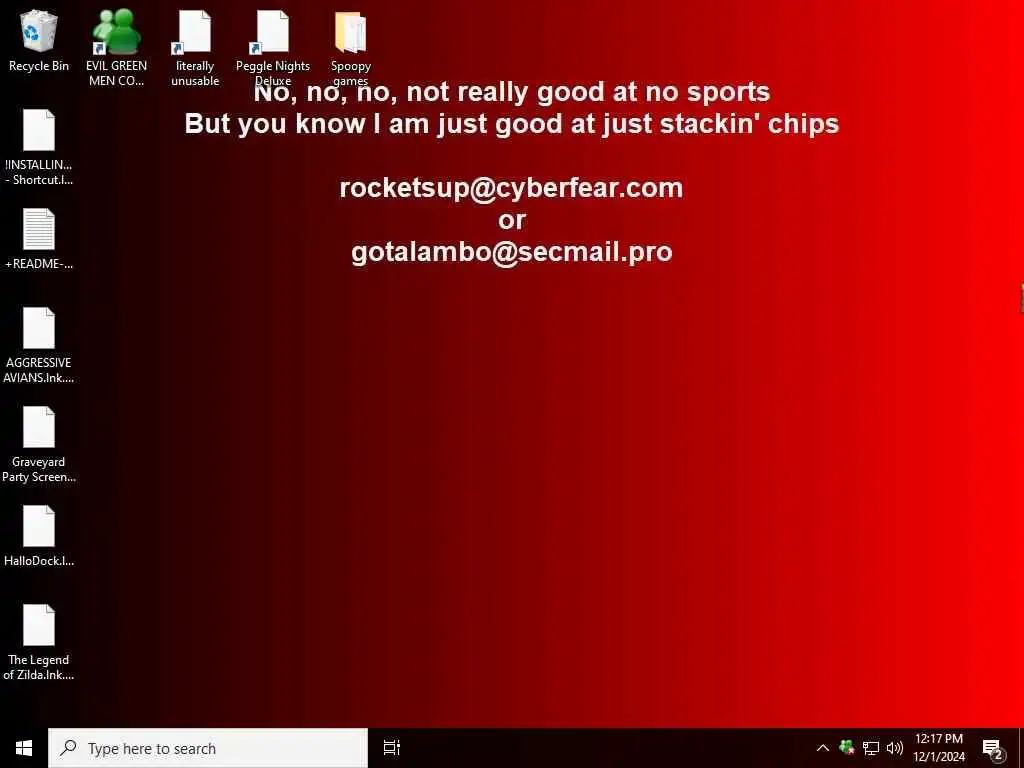Viewport: 1024px width, 768px height.
Task: Open the volume speaker tray icon
Action: click(x=895, y=748)
